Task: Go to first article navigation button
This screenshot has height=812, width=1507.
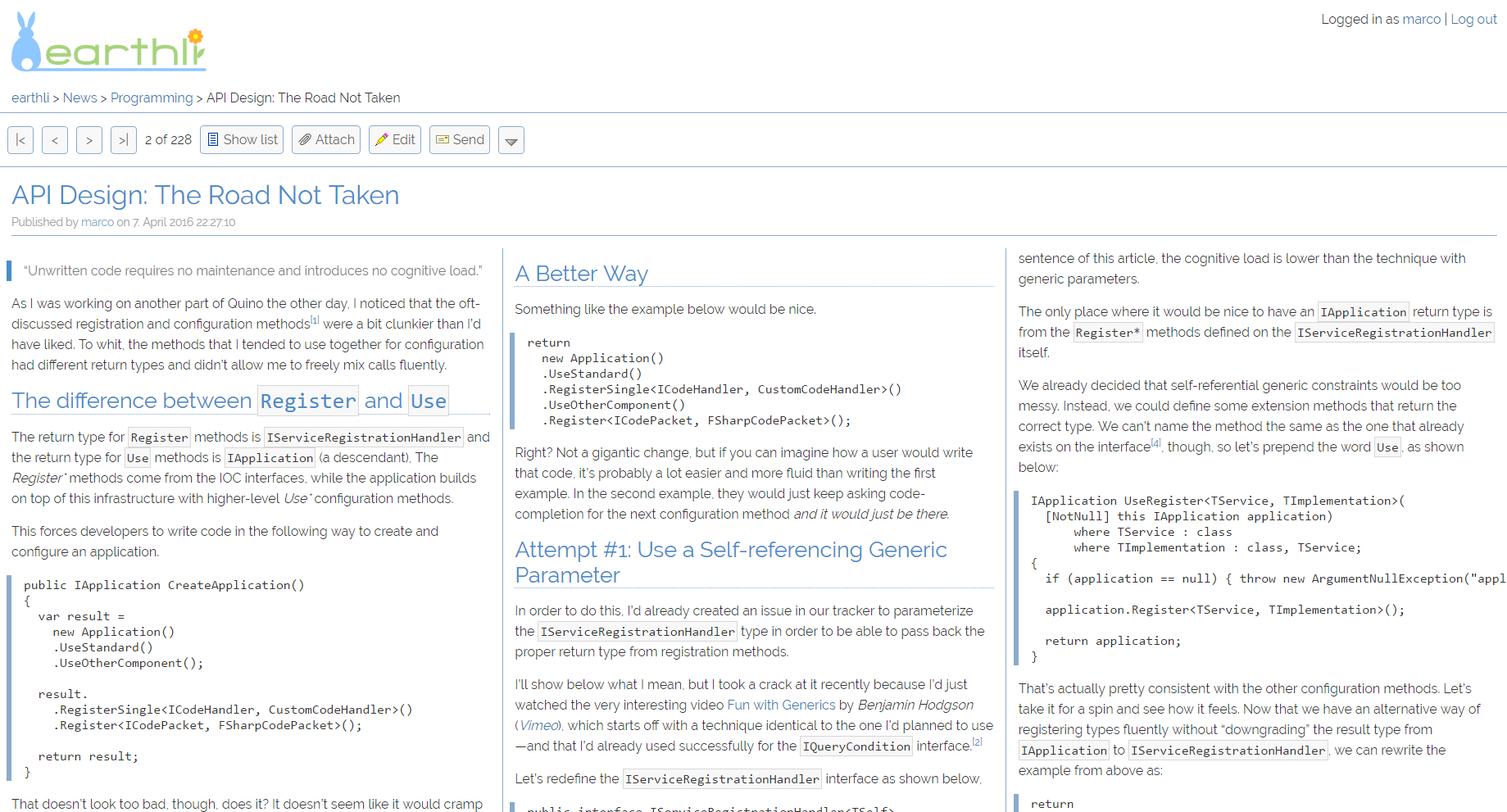Action: [20, 140]
